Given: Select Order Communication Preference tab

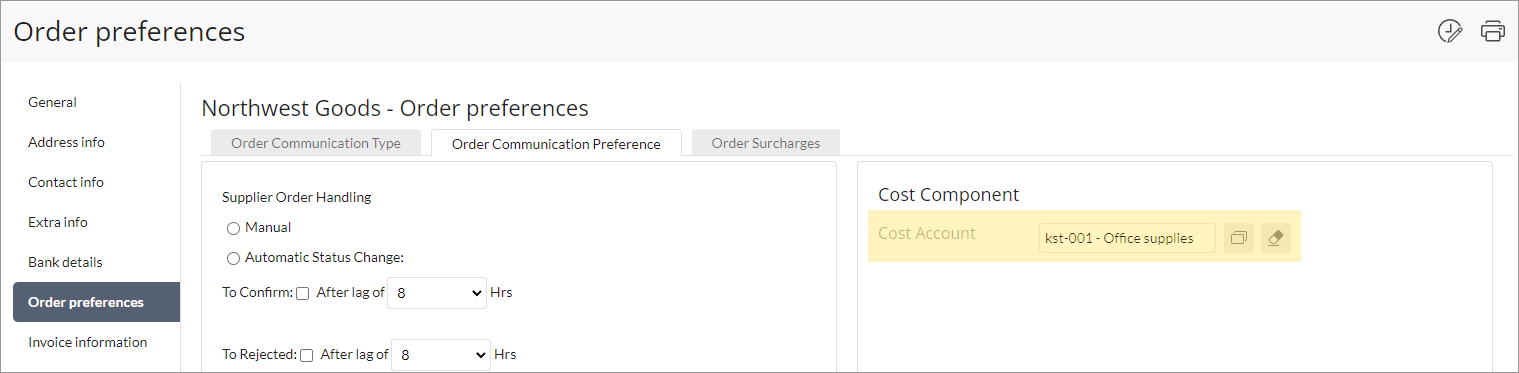Looking at the screenshot, I should (556, 143).
